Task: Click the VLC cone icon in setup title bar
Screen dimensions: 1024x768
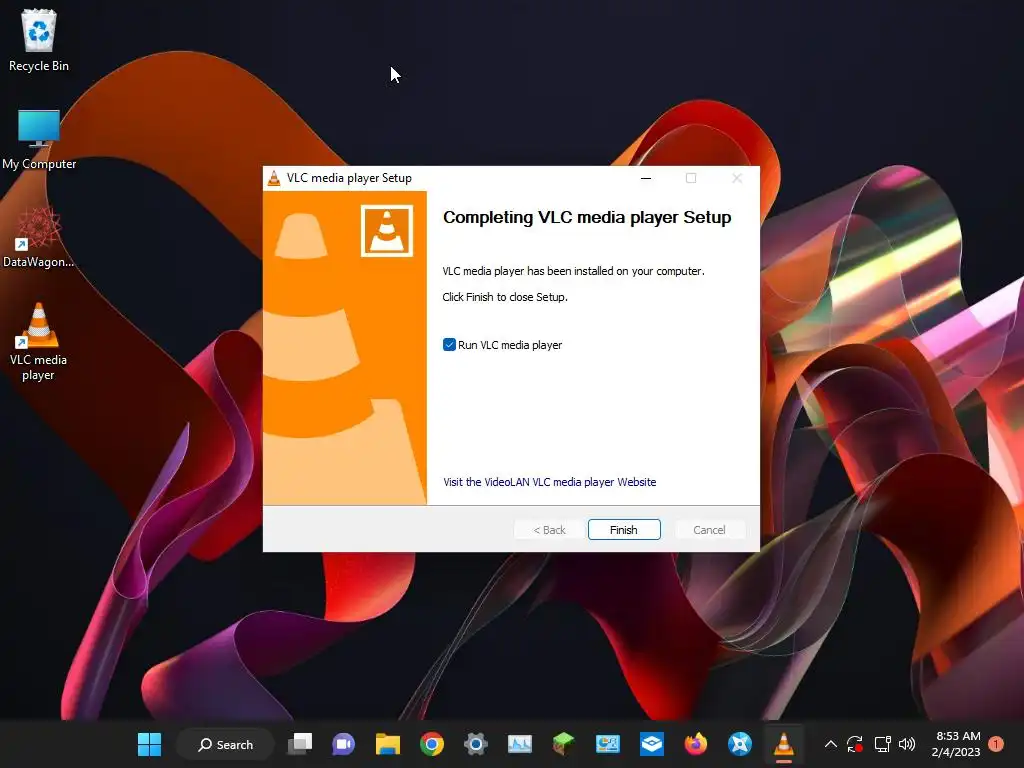Action: [274, 178]
